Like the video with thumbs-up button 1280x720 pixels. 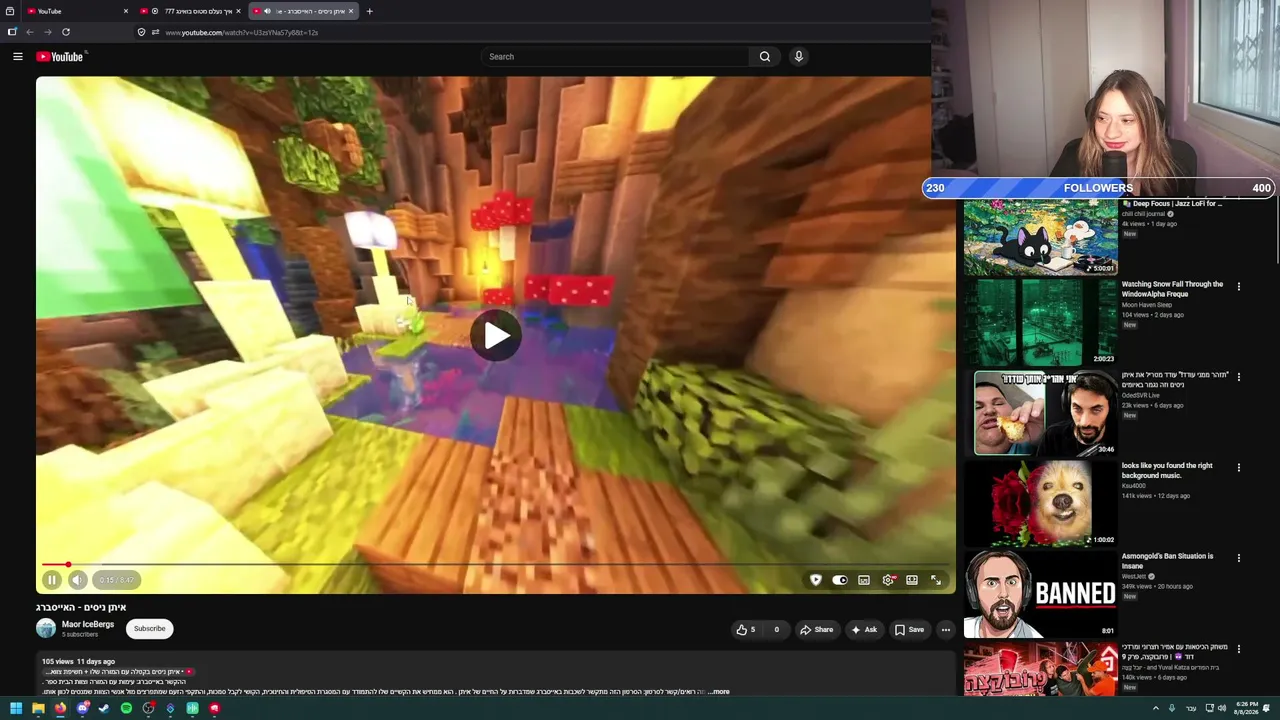click(x=746, y=630)
